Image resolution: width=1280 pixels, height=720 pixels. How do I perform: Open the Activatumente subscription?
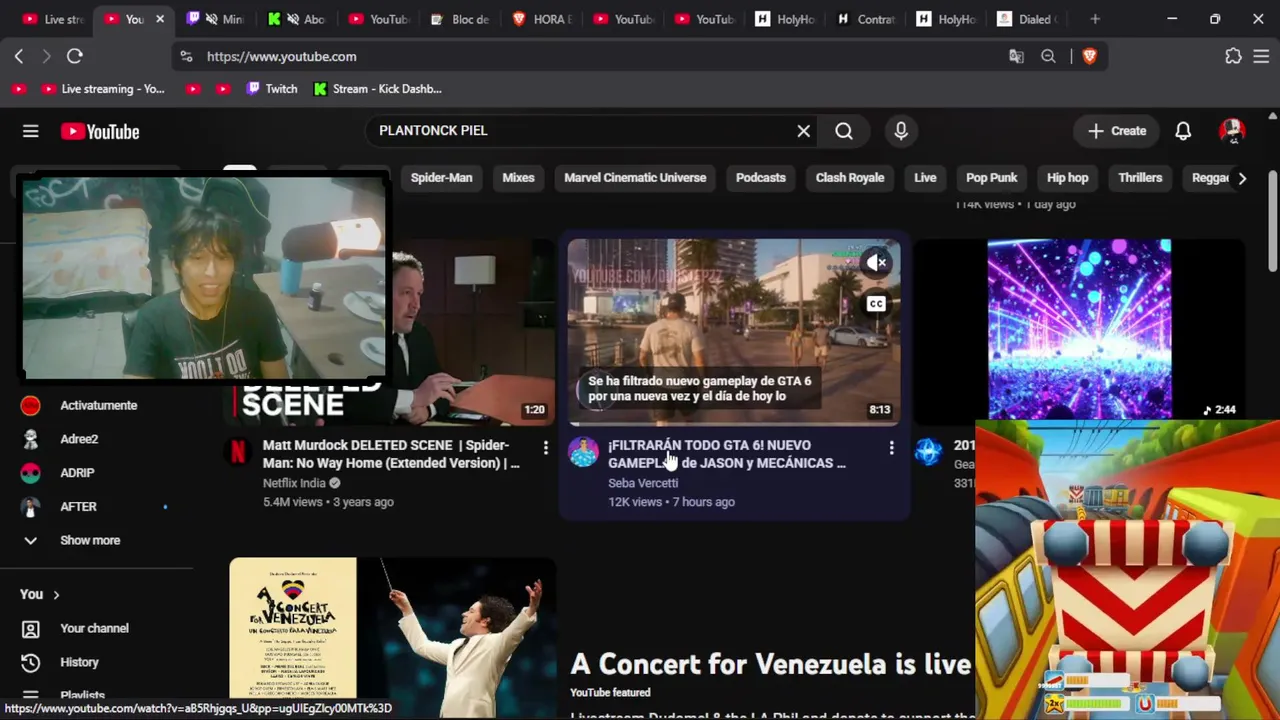(98, 405)
